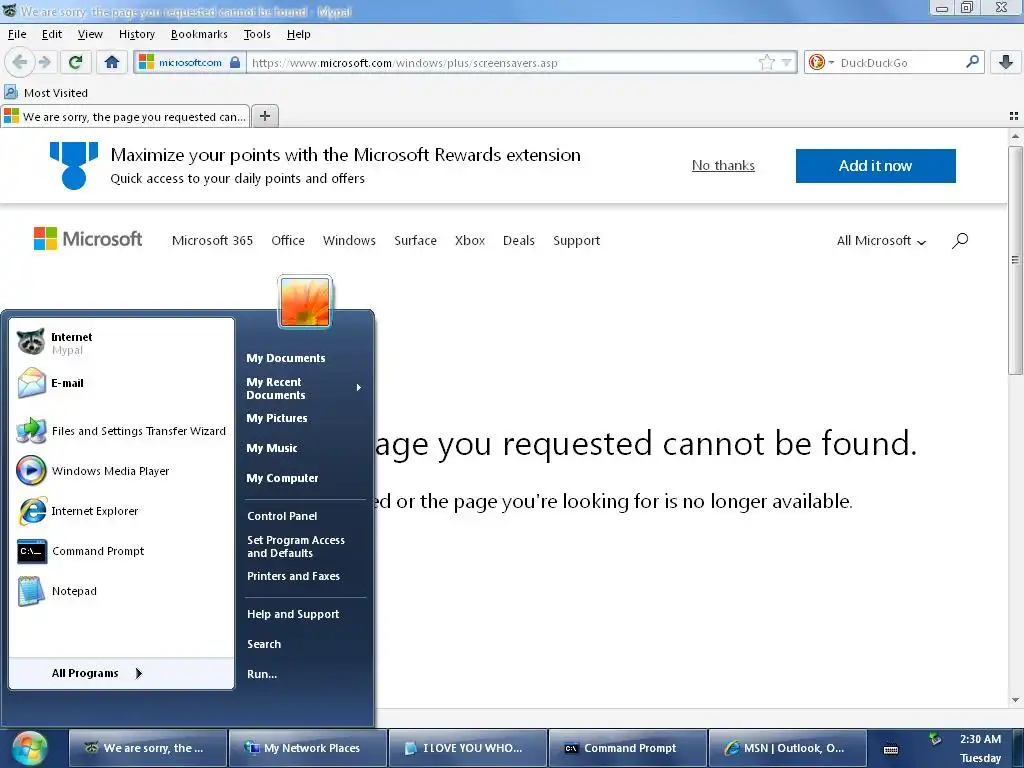Open the Tools menu
This screenshot has height=768, width=1024.
257,34
